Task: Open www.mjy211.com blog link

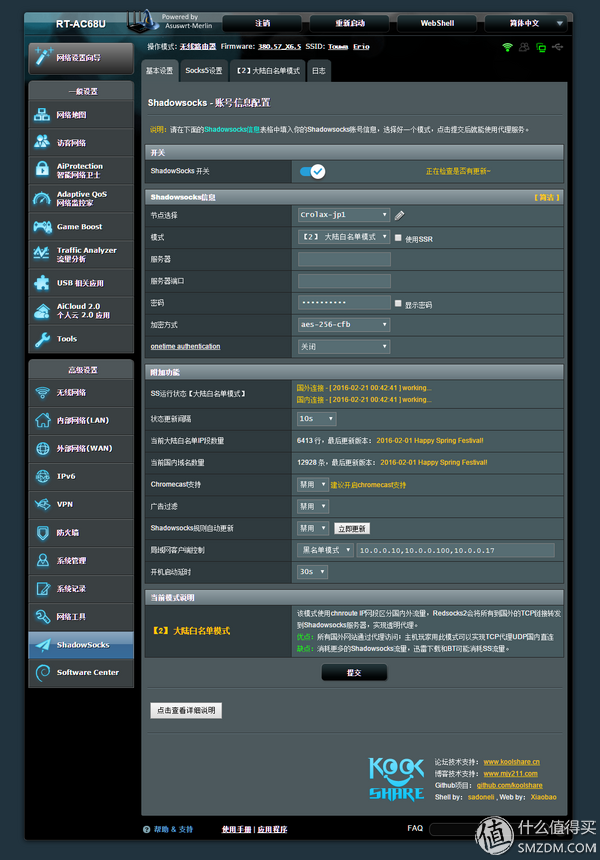Action: point(510,774)
